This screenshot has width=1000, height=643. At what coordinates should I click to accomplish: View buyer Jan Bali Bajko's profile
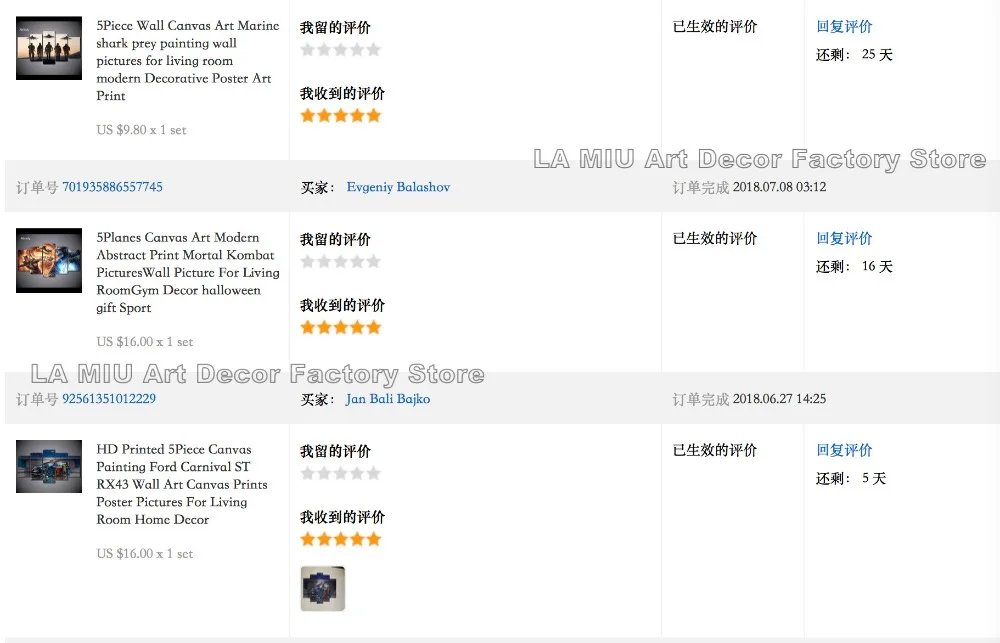point(388,399)
